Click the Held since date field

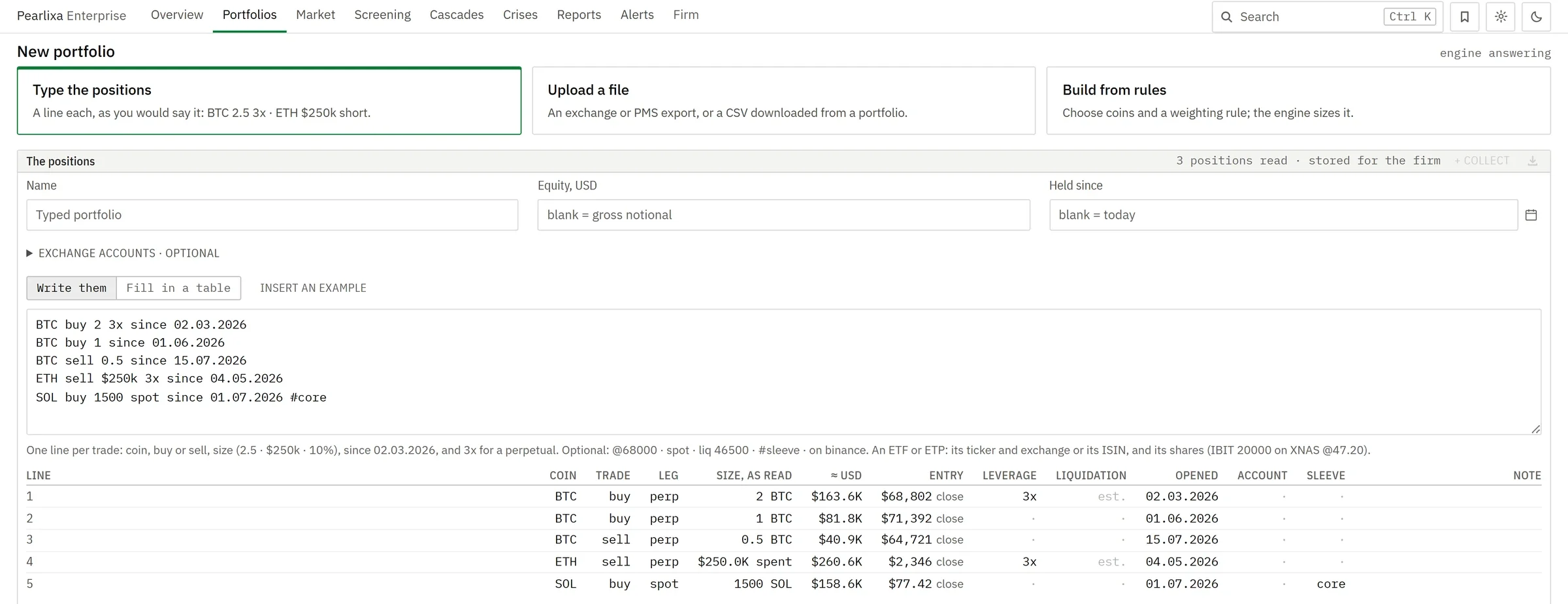(x=1283, y=215)
